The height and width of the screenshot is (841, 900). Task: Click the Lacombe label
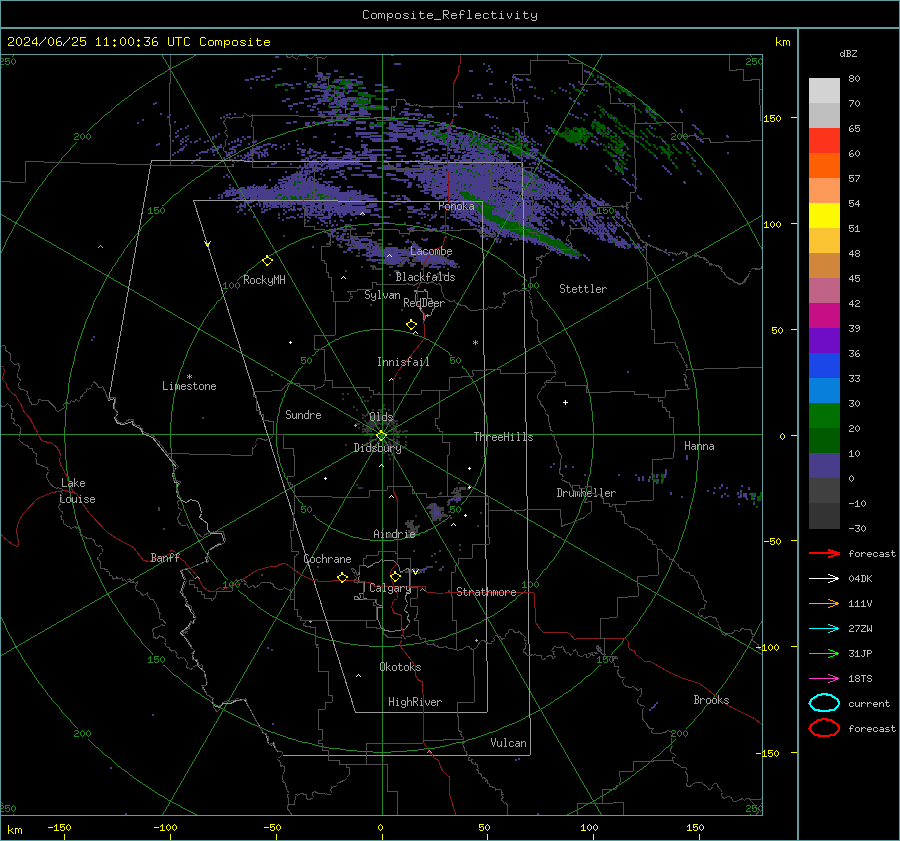click(x=431, y=251)
